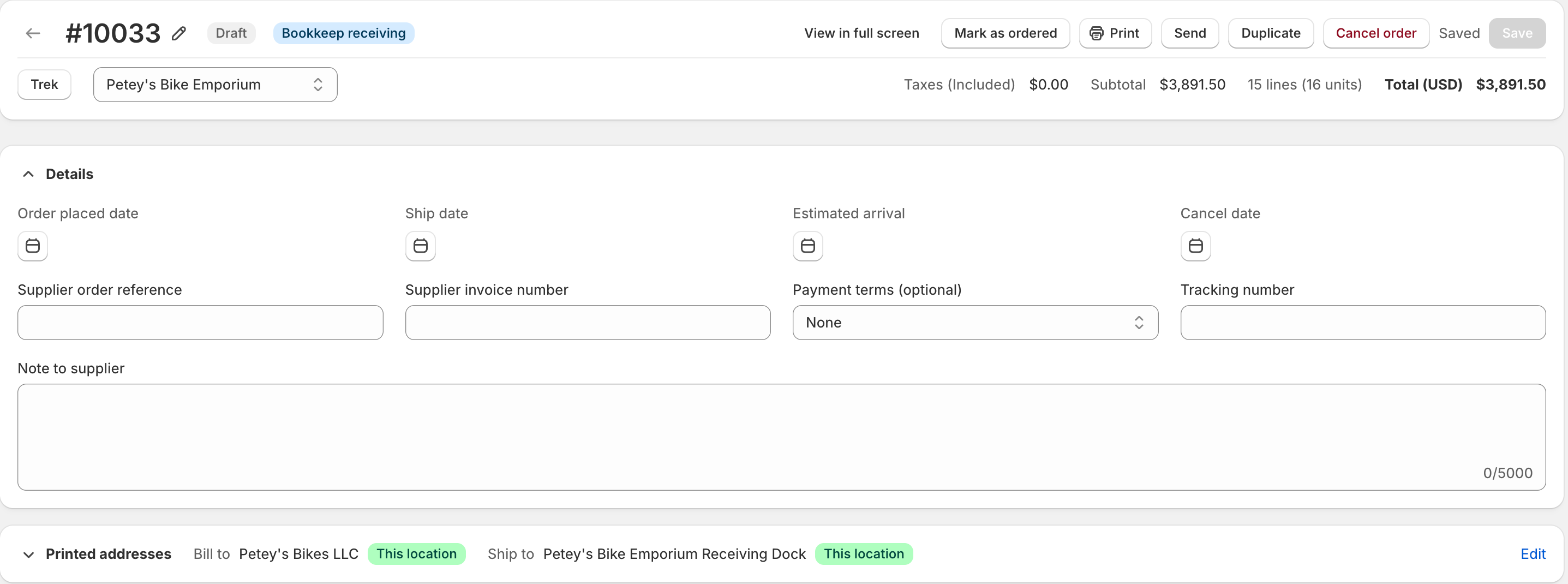Click This location badge beside Bill to

(x=417, y=554)
